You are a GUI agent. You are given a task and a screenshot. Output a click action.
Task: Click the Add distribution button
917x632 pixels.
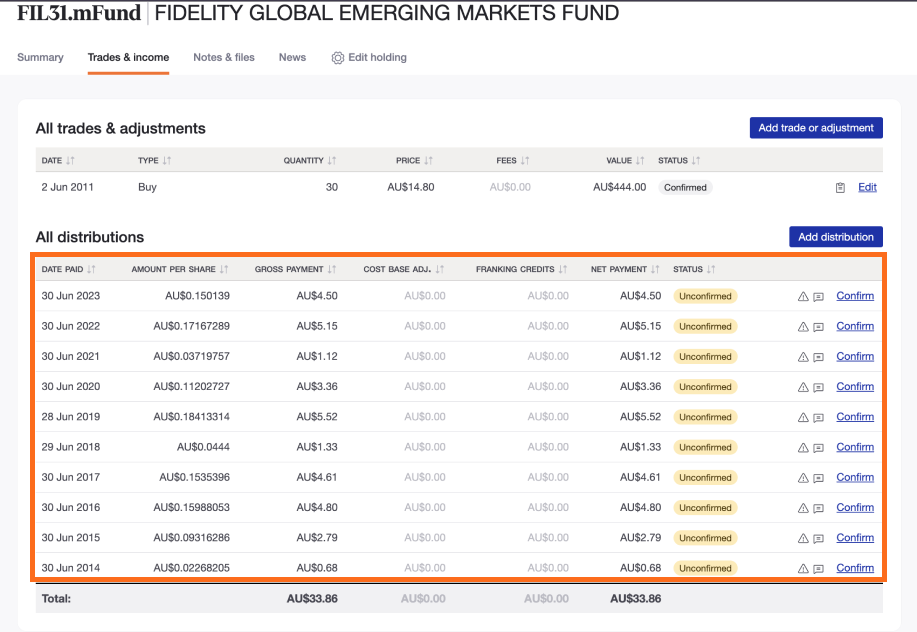(835, 237)
